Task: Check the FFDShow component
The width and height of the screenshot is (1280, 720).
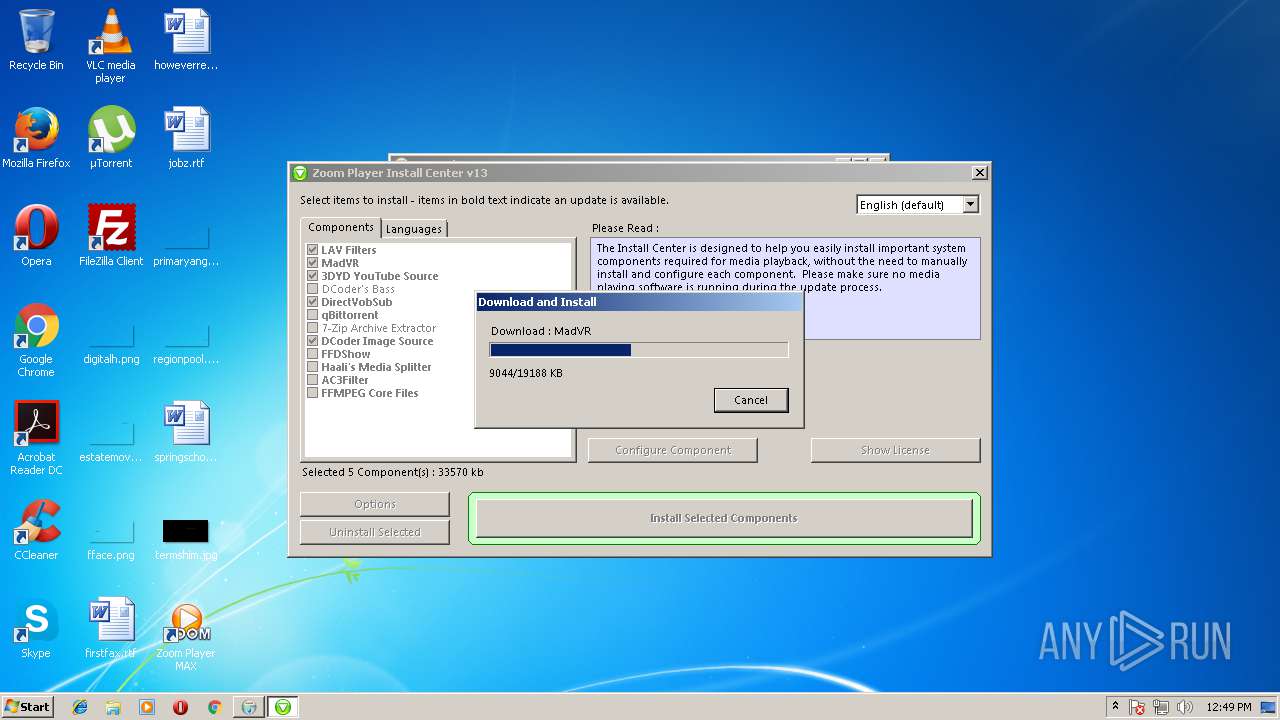Action: [x=313, y=354]
